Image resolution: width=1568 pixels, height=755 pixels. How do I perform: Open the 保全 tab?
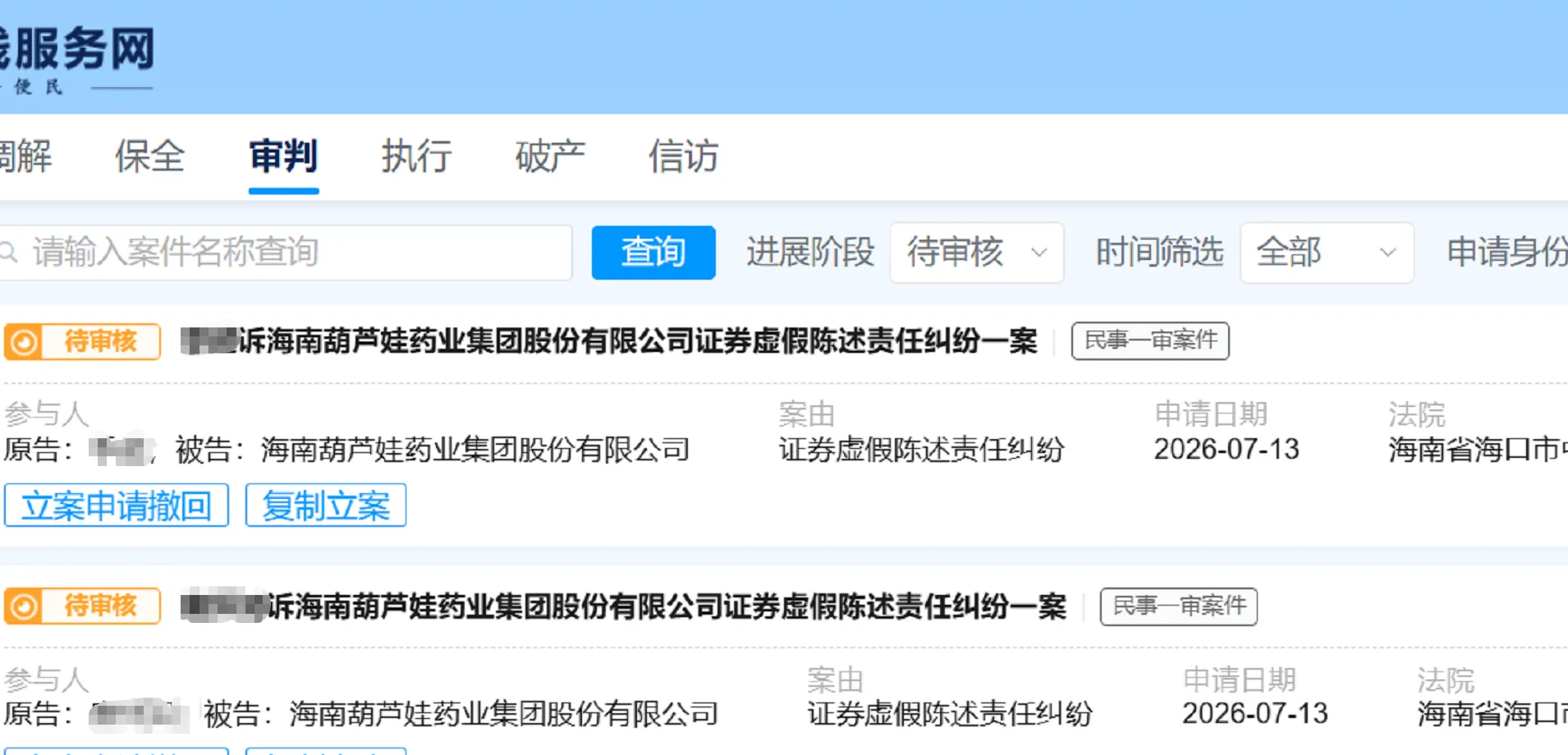pos(149,156)
